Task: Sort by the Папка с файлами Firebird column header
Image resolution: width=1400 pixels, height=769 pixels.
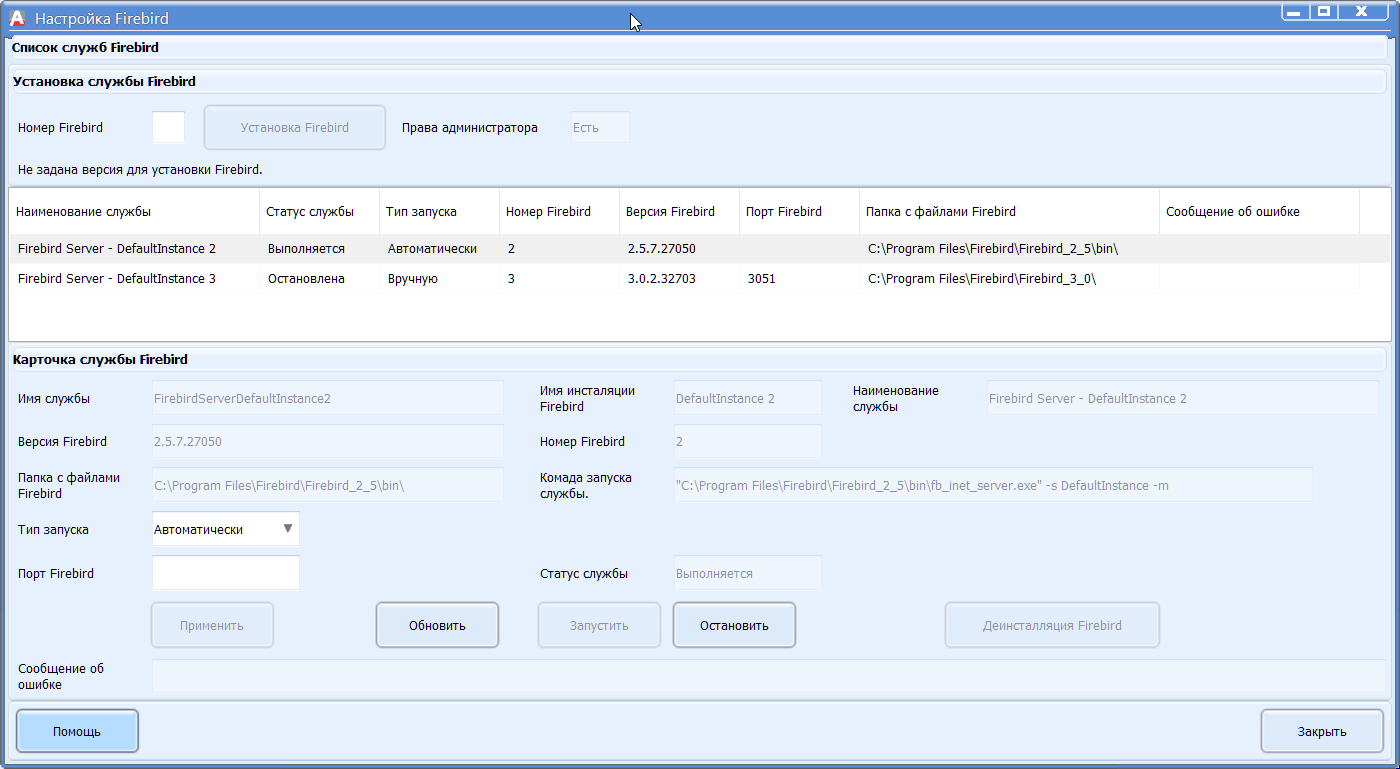Action: tap(1009, 211)
